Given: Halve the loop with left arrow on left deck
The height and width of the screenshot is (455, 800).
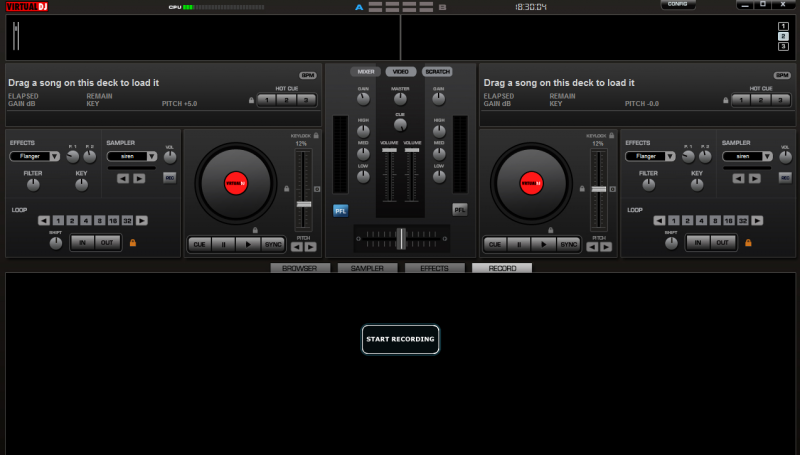Looking at the screenshot, I should pos(44,220).
